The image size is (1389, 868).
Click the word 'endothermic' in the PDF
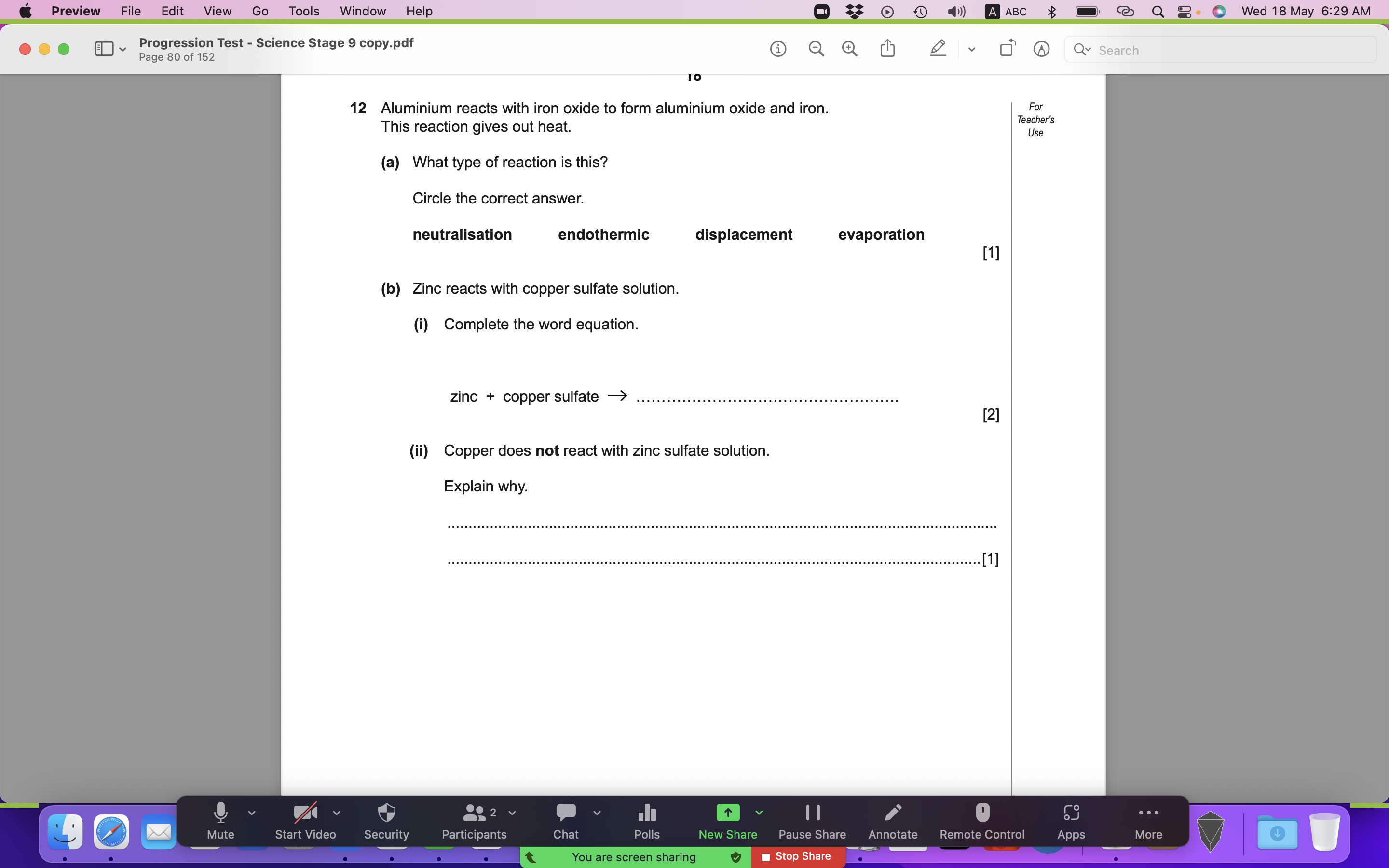tap(603, 234)
